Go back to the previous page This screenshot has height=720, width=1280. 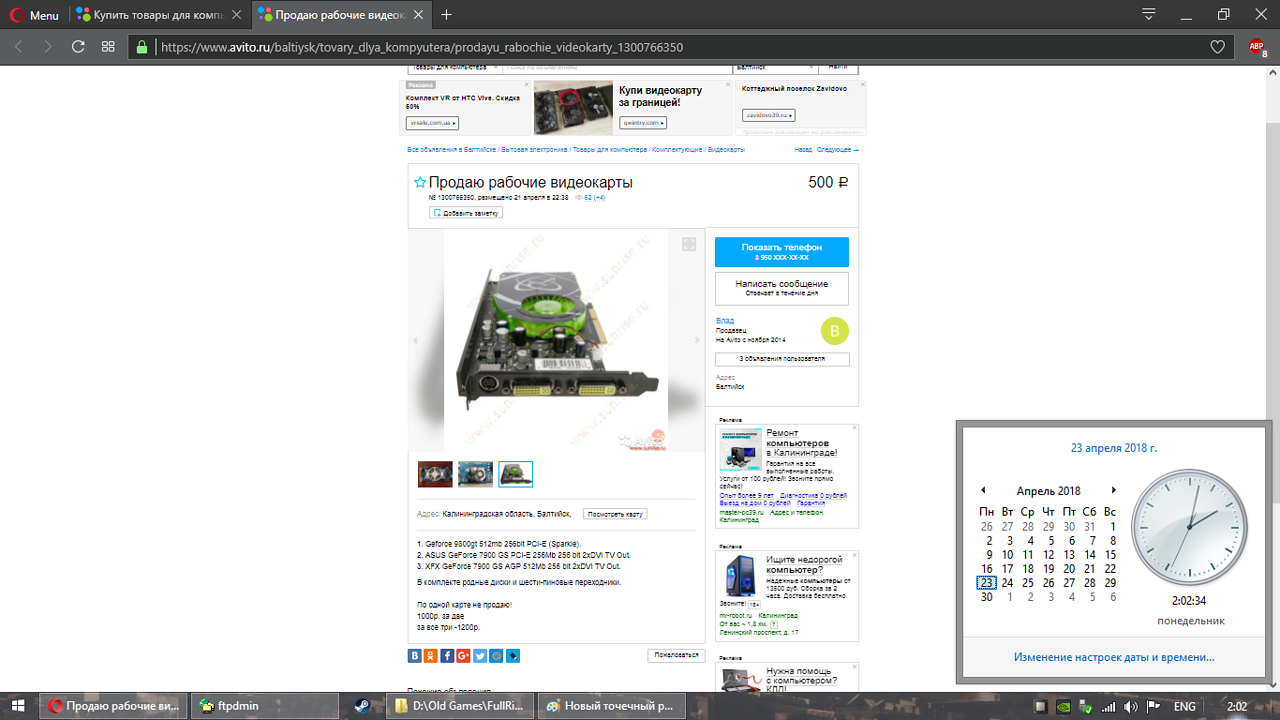[19, 47]
